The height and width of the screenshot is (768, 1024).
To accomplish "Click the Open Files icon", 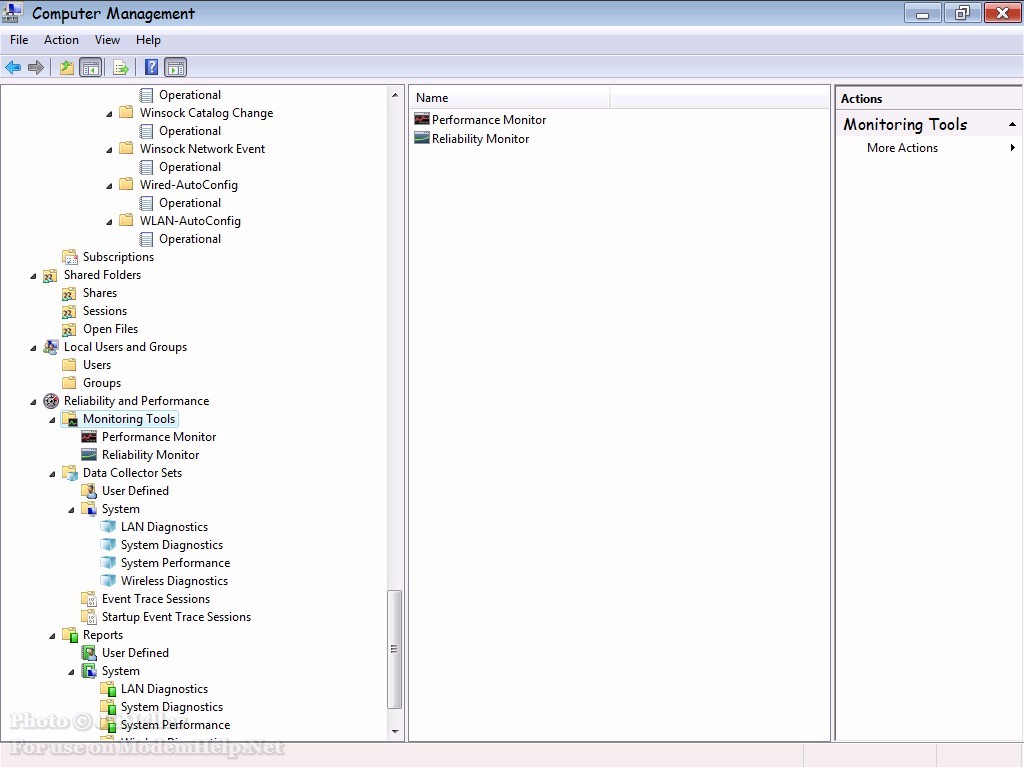I will [x=69, y=329].
